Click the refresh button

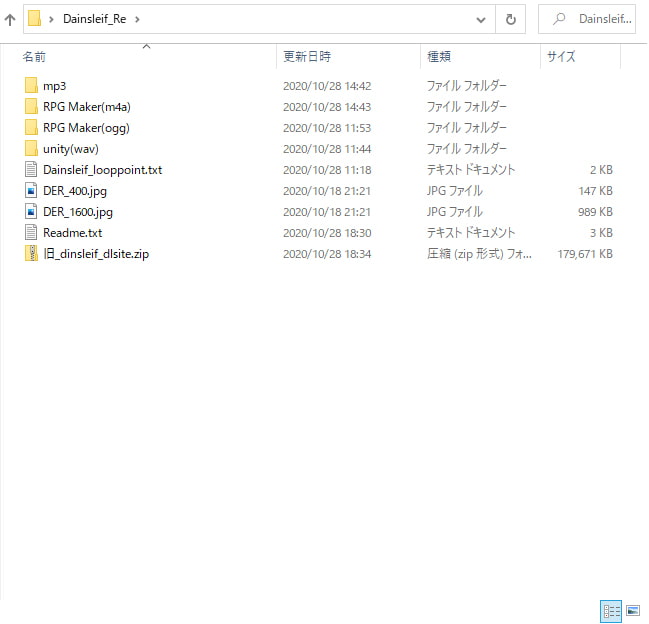(510, 19)
